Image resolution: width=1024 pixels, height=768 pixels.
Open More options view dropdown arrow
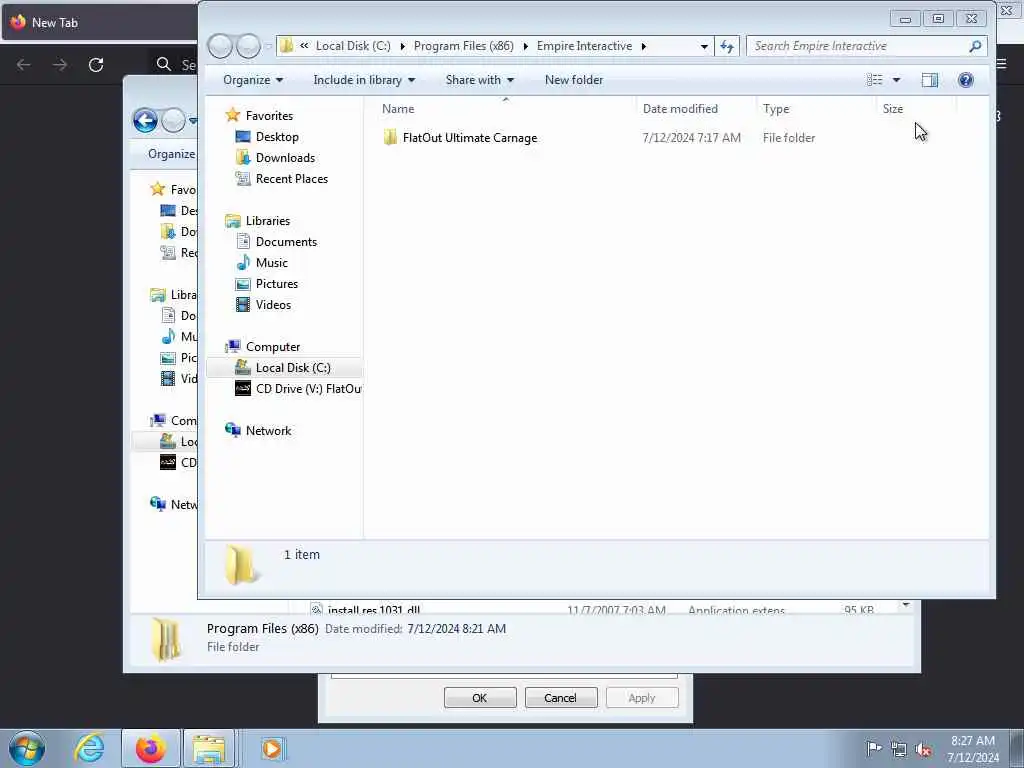pyautogui.click(x=897, y=80)
